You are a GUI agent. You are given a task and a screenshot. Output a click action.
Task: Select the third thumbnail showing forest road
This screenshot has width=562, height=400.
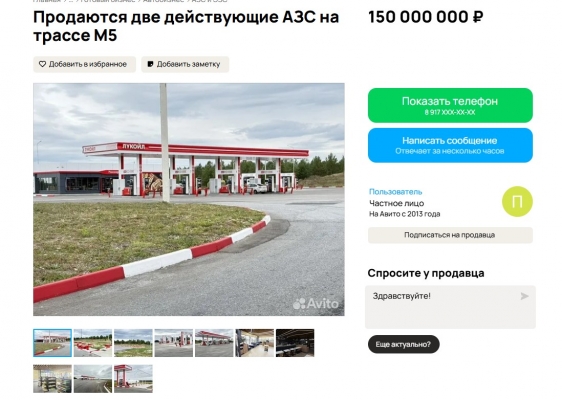coord(133,343)
